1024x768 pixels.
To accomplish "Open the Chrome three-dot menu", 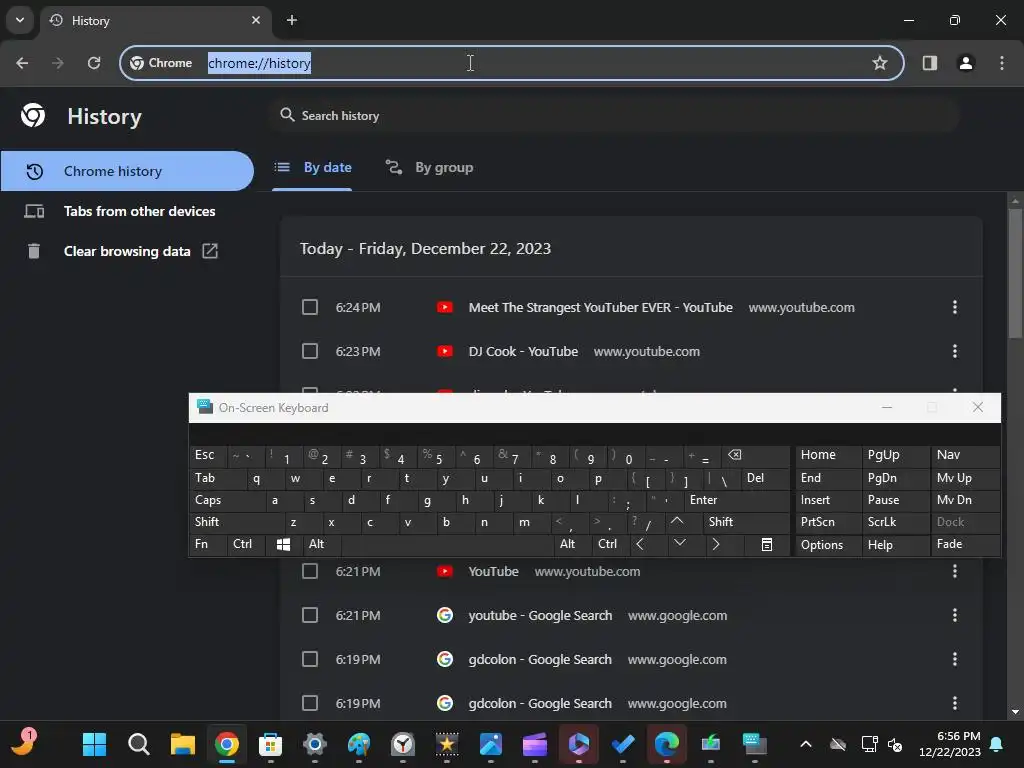I will tap(1002, 63).
